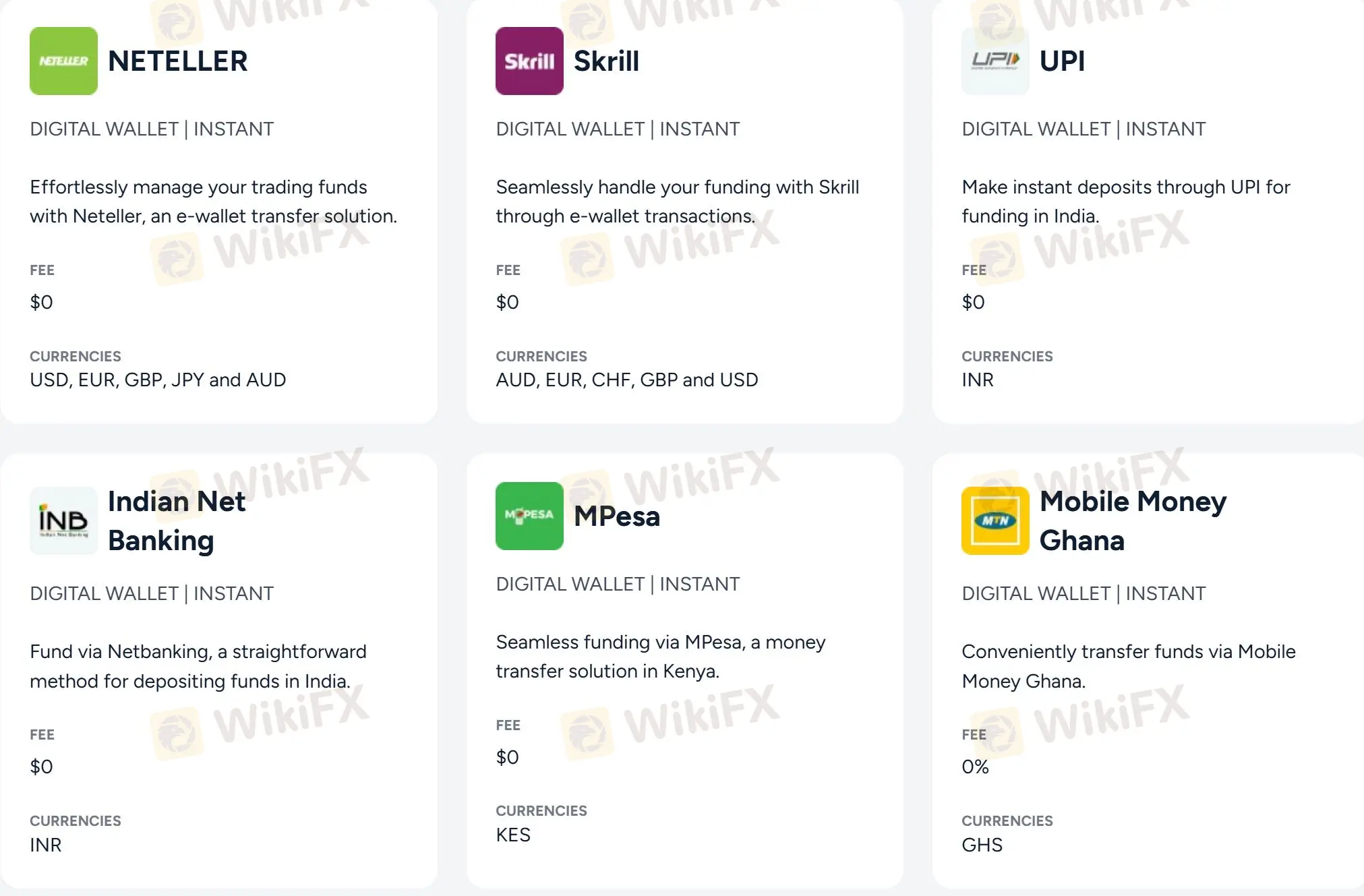This screenshot has height=896, width=1364.
Task: Select the UPI heading title
Action: click(x=1062, y=61)
